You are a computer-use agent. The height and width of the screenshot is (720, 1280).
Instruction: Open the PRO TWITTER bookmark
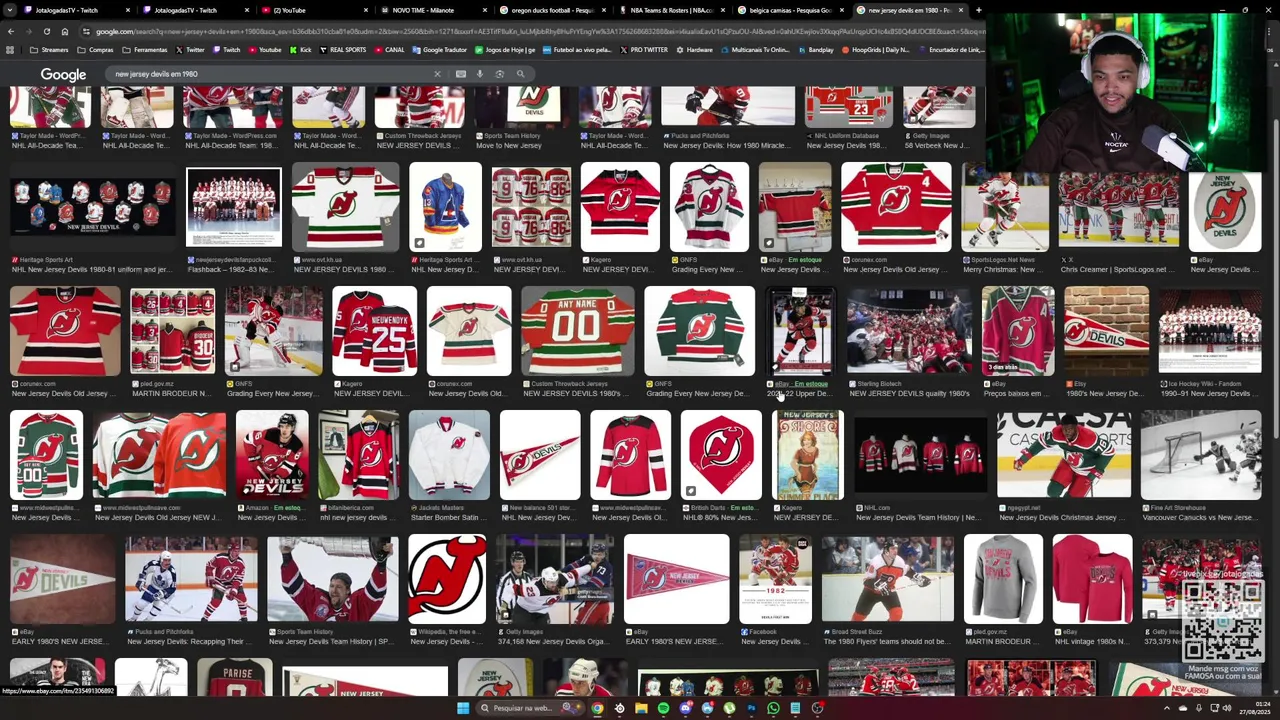(644, 49)
